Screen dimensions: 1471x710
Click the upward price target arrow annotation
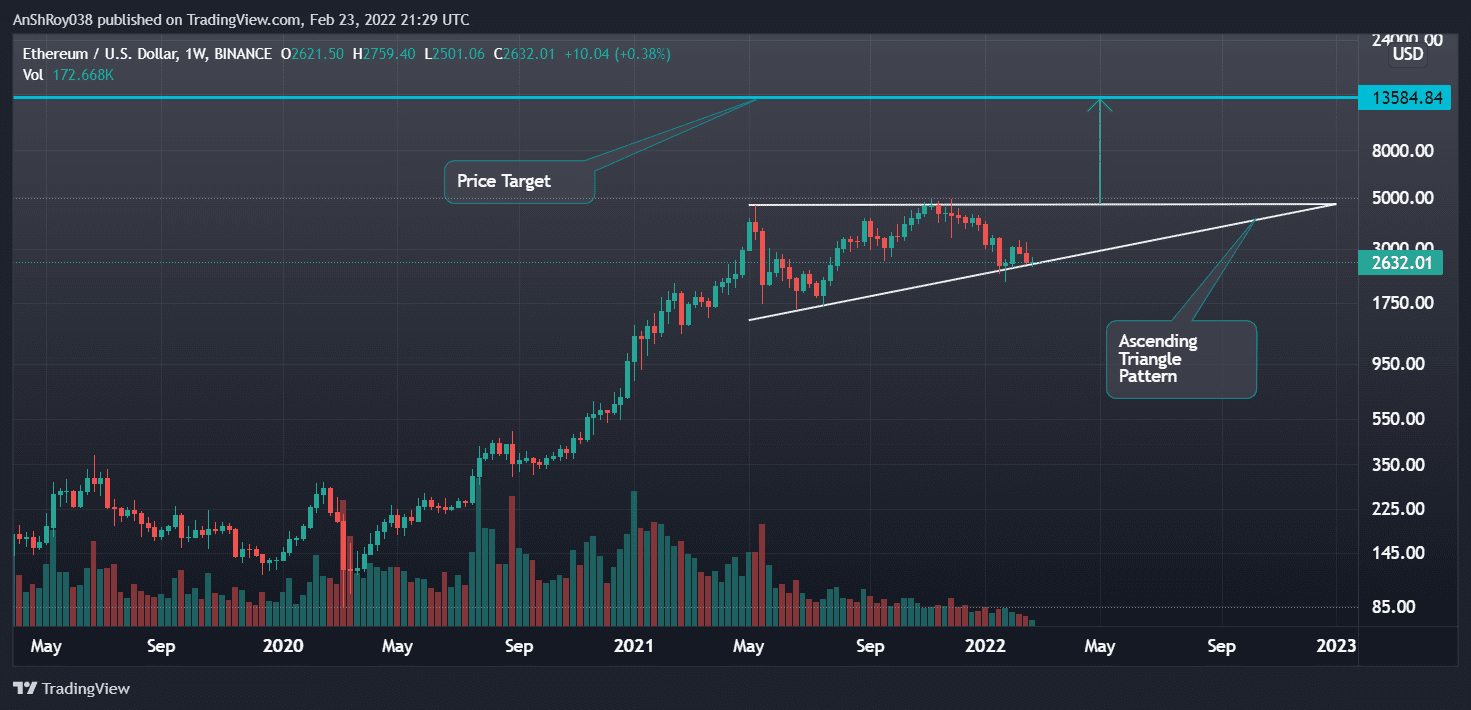point(1101,150)
